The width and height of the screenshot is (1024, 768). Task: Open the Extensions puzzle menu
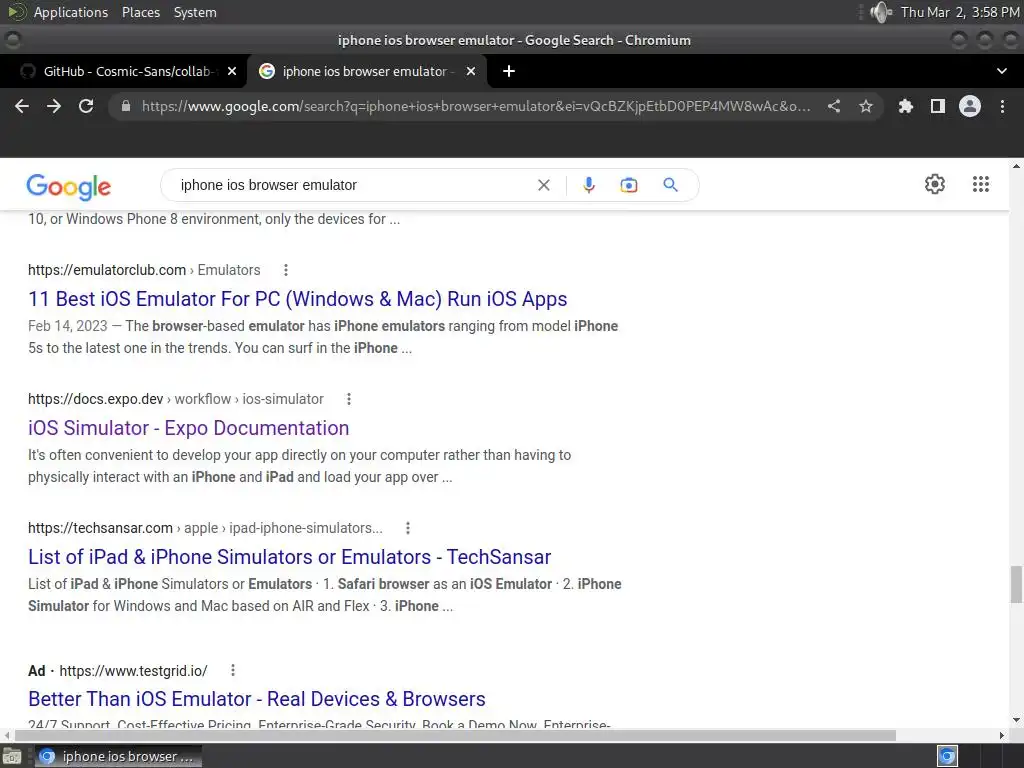(x=906, y=106)
